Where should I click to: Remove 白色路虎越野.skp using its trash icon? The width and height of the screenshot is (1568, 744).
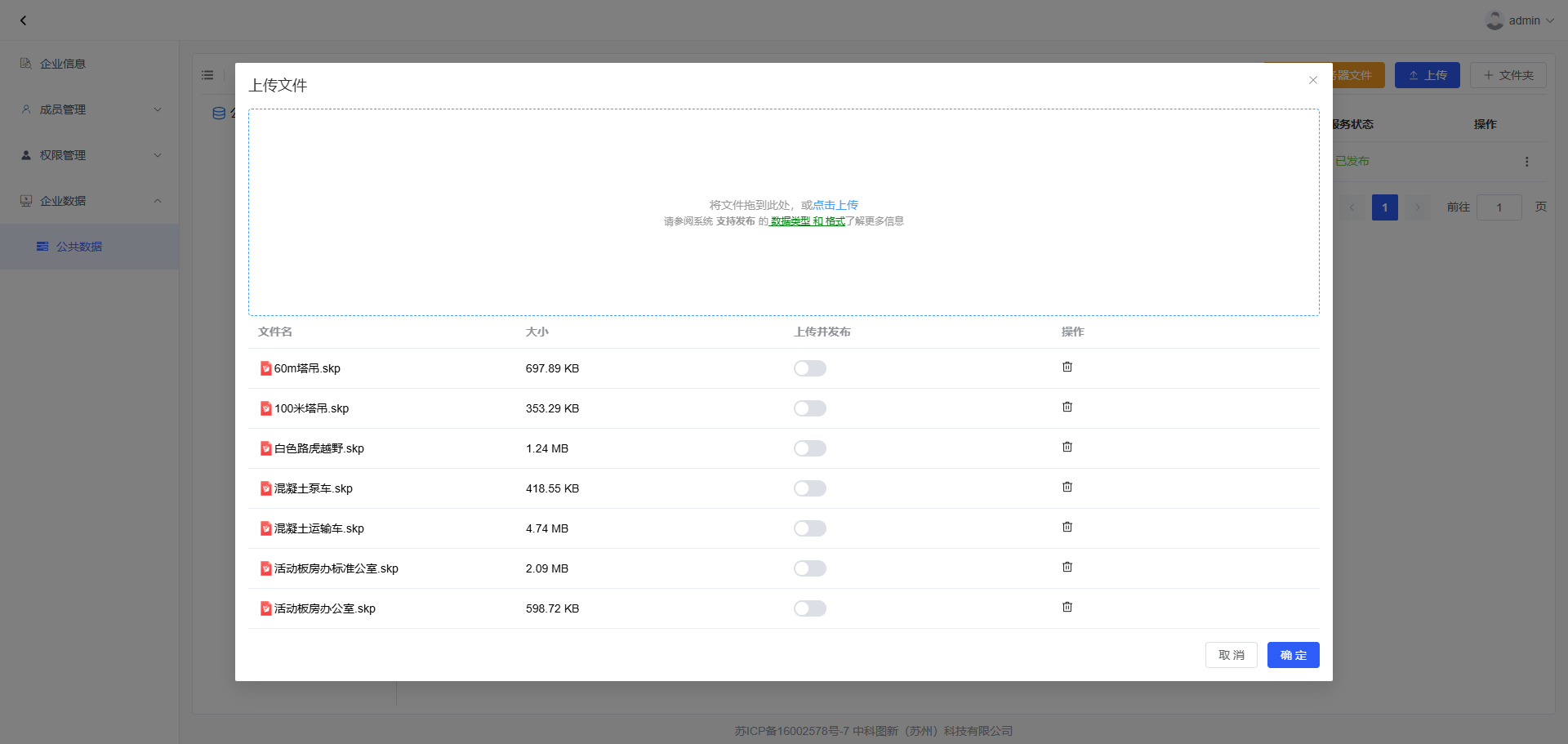1067,448
